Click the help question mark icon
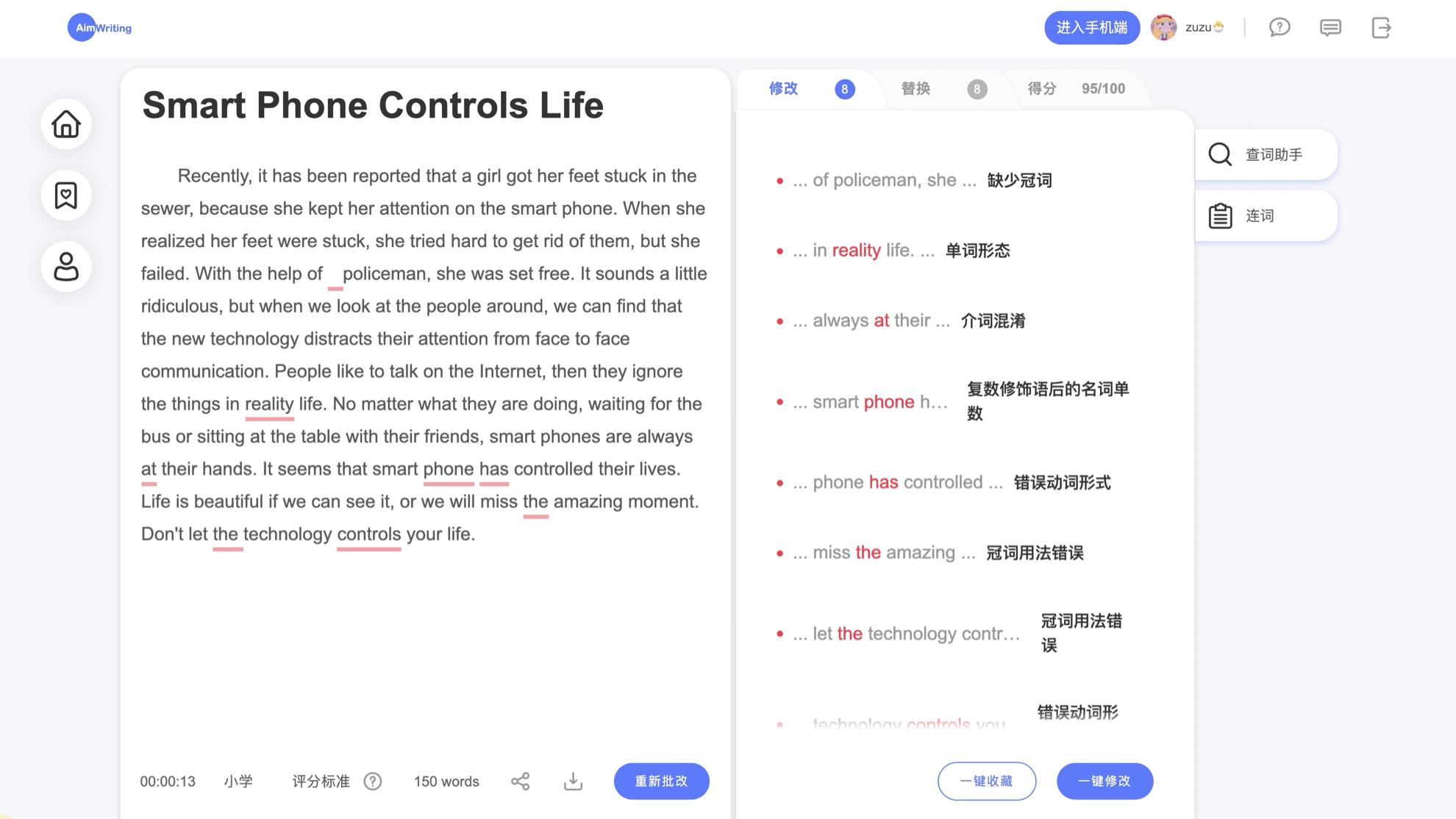The image size is (1456, 819). click(1280, 27)
